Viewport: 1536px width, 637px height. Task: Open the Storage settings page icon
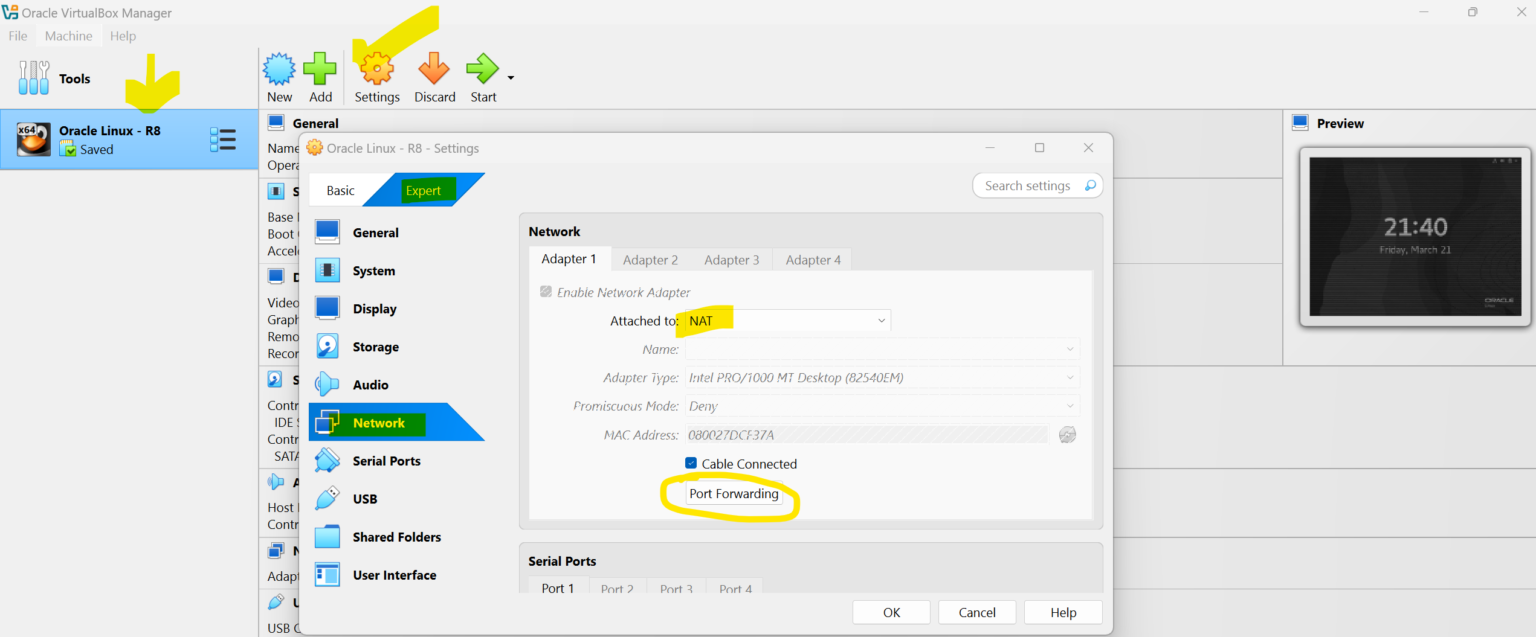click(x=328, y=346)
